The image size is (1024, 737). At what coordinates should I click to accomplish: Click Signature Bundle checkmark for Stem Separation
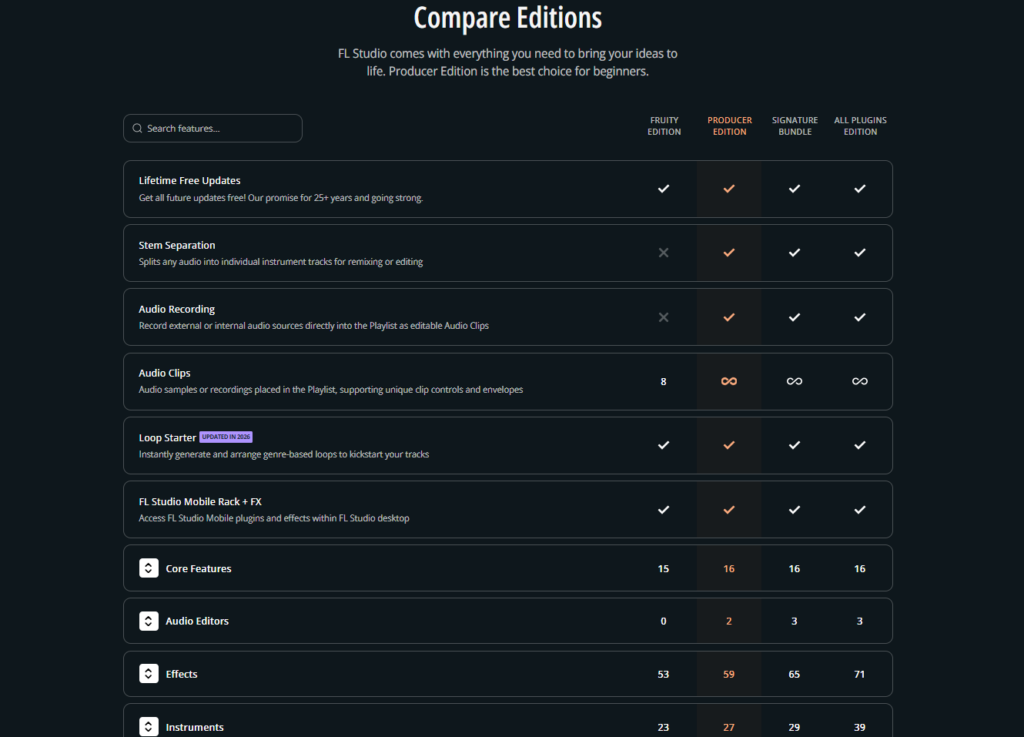pos(794,253)
